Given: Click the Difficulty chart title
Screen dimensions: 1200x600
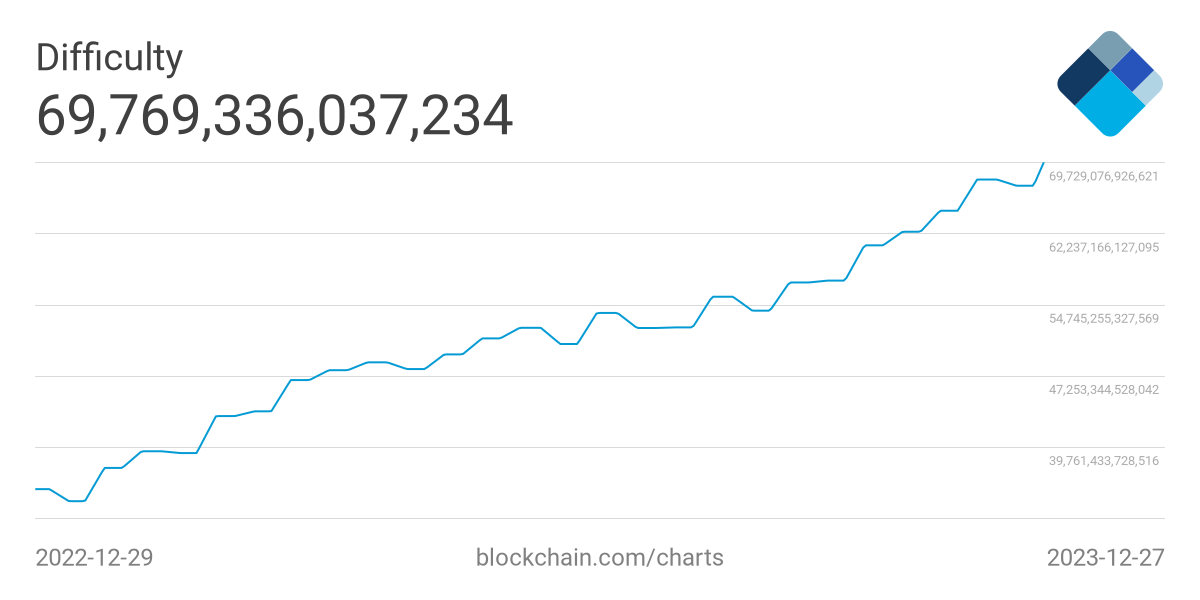Looking at the screenshot, I should [x=110, y=58].
